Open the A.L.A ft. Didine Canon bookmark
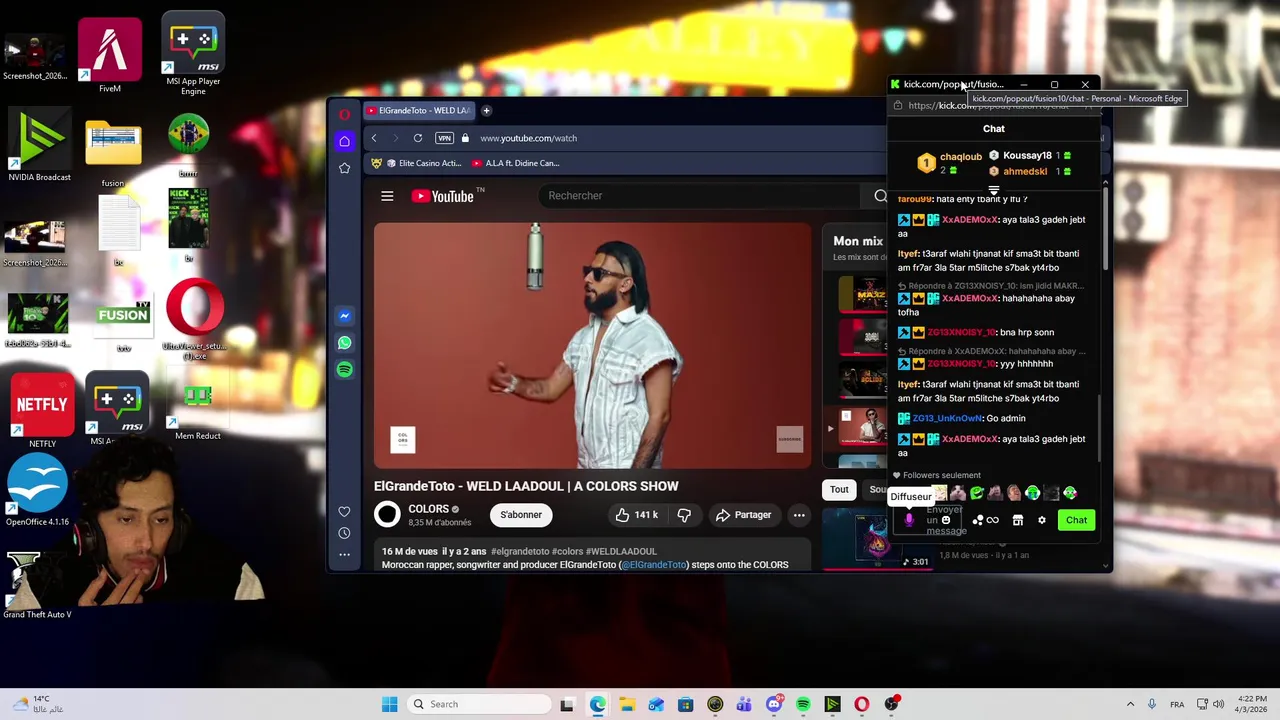This screenshot has width=1280, height=720. tap(515, 163)
